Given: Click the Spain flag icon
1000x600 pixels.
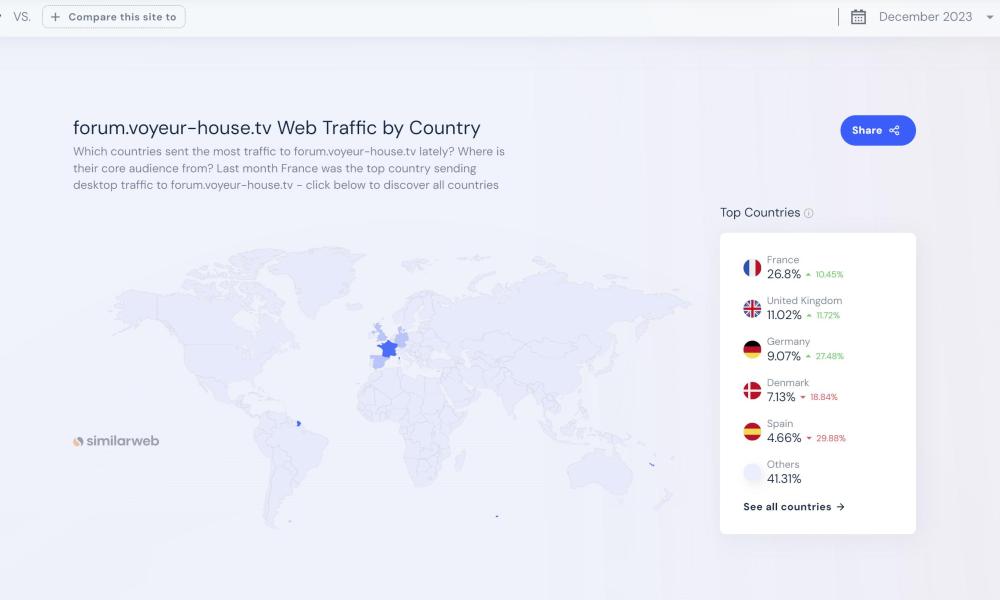Looking at the screenshot, I should tap(752, 432).
